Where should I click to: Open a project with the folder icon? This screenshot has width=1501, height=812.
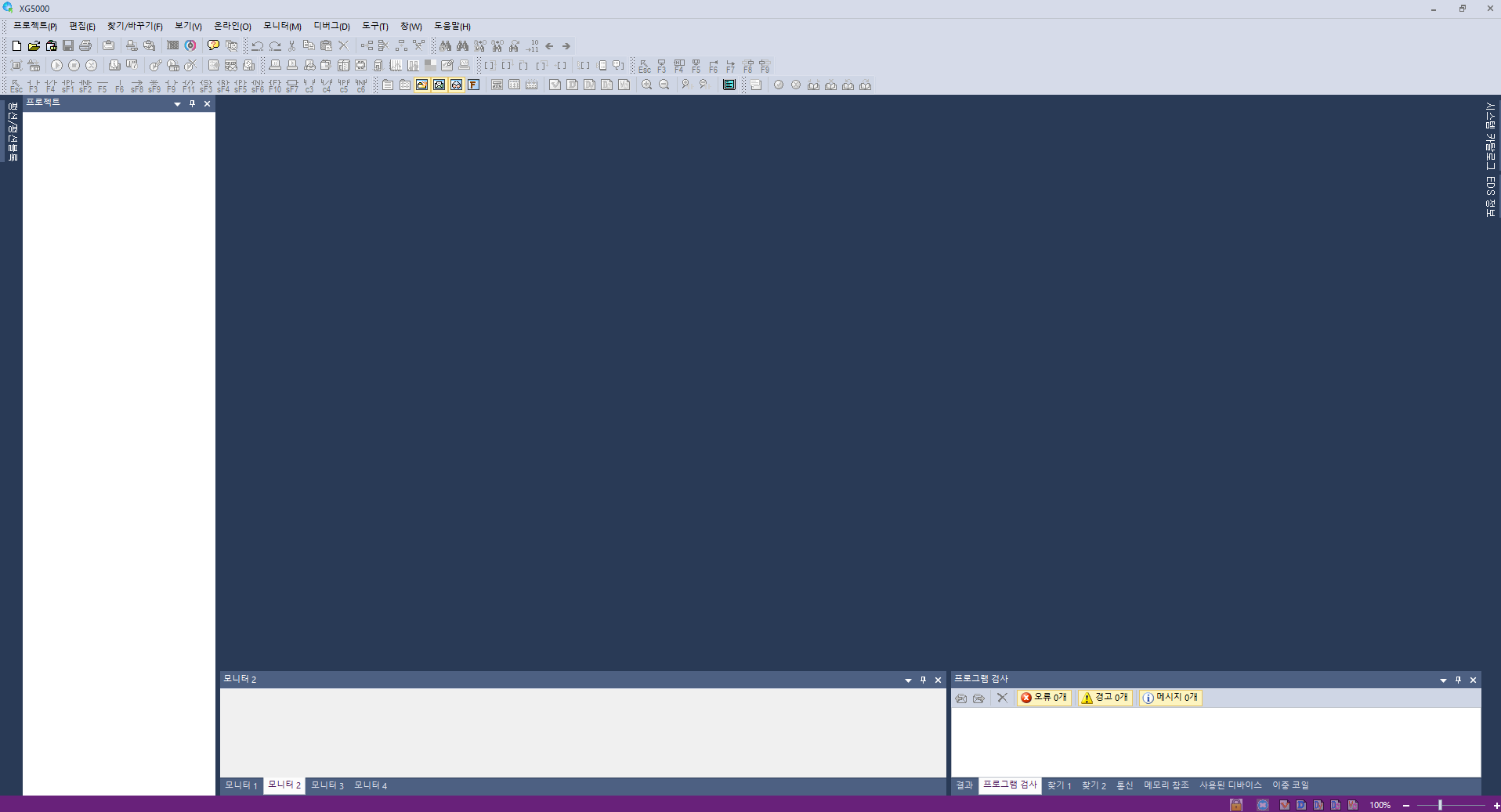(x=34, y=46)
